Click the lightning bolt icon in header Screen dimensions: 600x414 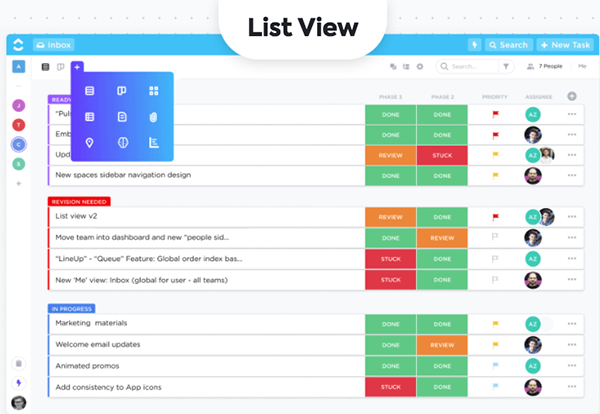[x=474, y=45]
